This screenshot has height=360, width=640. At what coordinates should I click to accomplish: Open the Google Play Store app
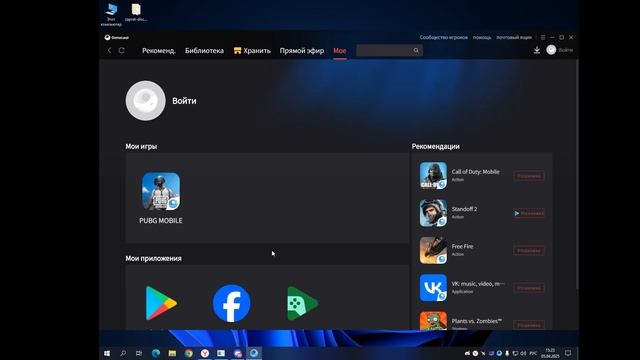tap(161, 303)
